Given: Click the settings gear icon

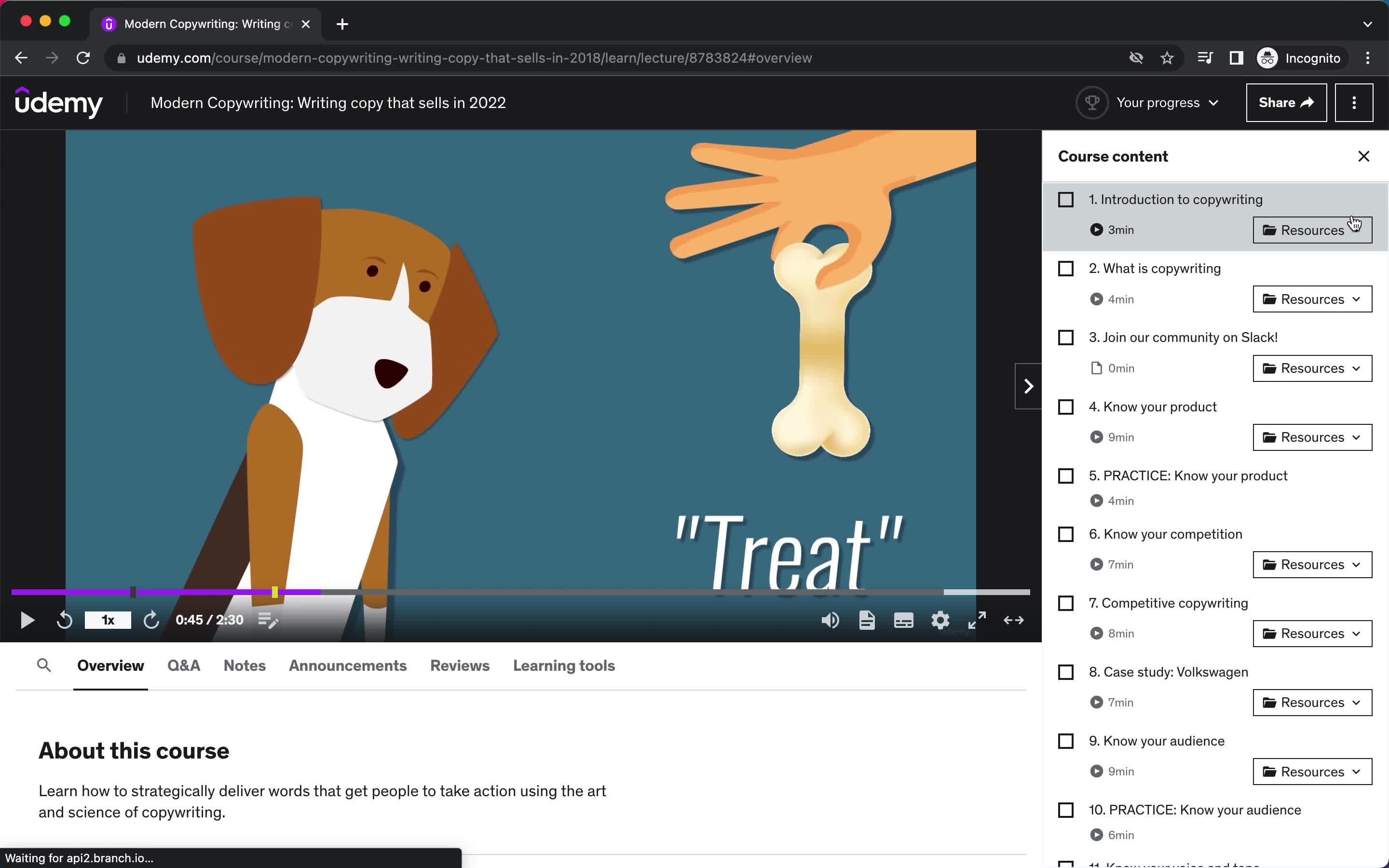Looking at the screenshot, I should tap(940, 620).
